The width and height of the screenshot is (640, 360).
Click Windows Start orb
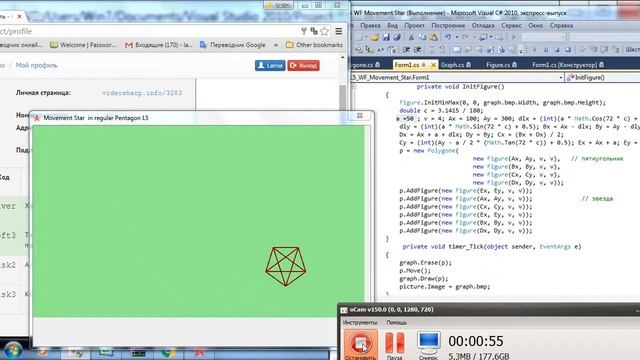click(x=13, y=351)
